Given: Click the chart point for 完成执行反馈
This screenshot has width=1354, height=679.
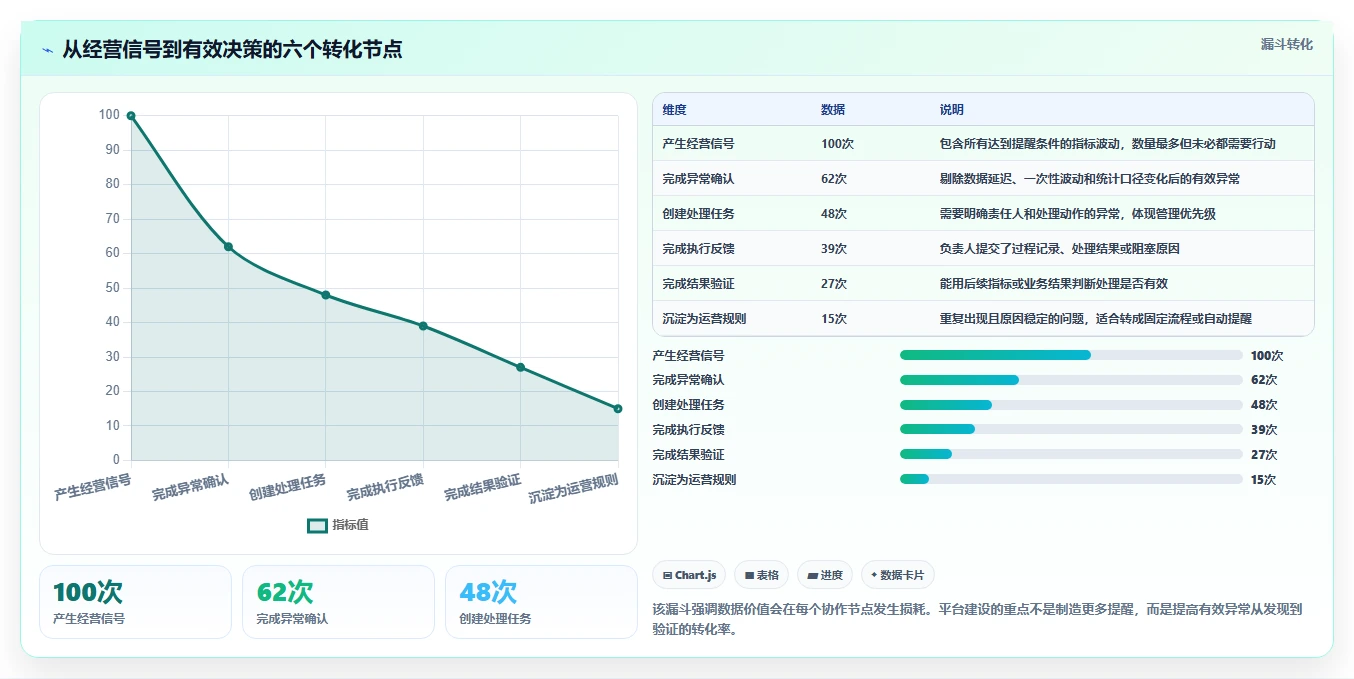Looking at the screenshot, I should [423, 326].
